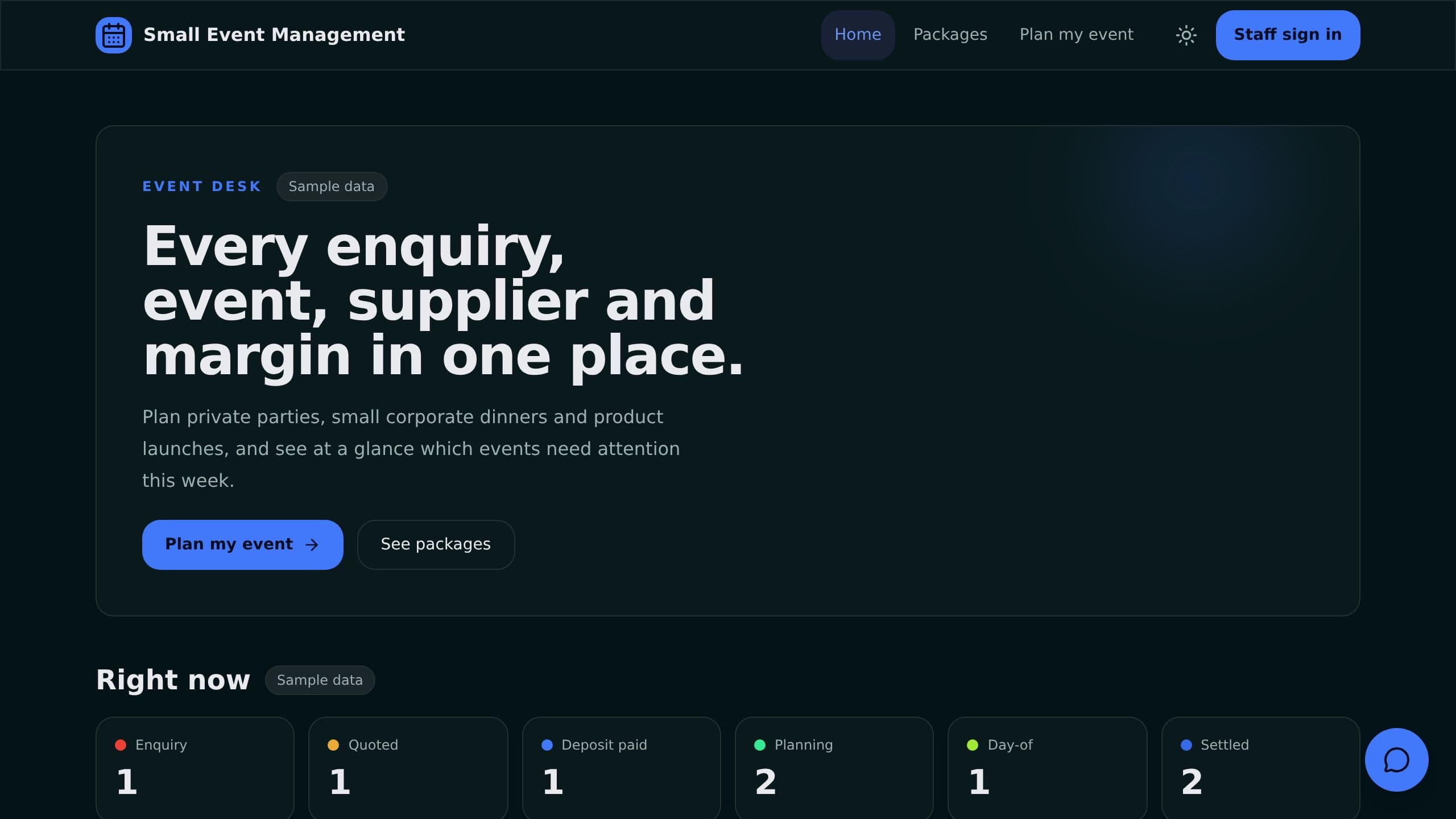The height and width of the screenshot is (819, 1456).
Task: Click the Sample data badge beside Right now
Action: point(320,680)
